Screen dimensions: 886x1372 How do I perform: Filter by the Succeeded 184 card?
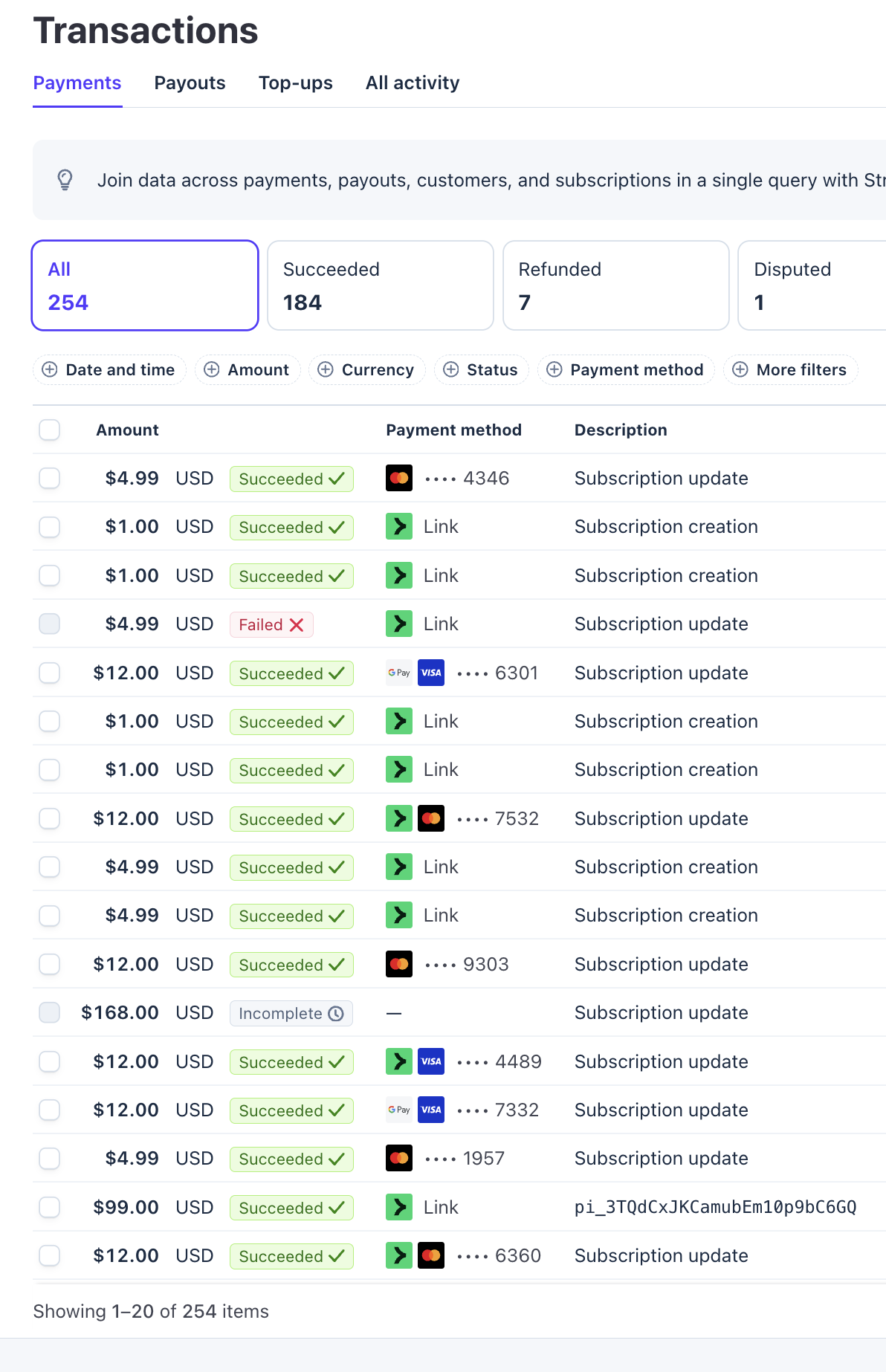click(381, 285)
